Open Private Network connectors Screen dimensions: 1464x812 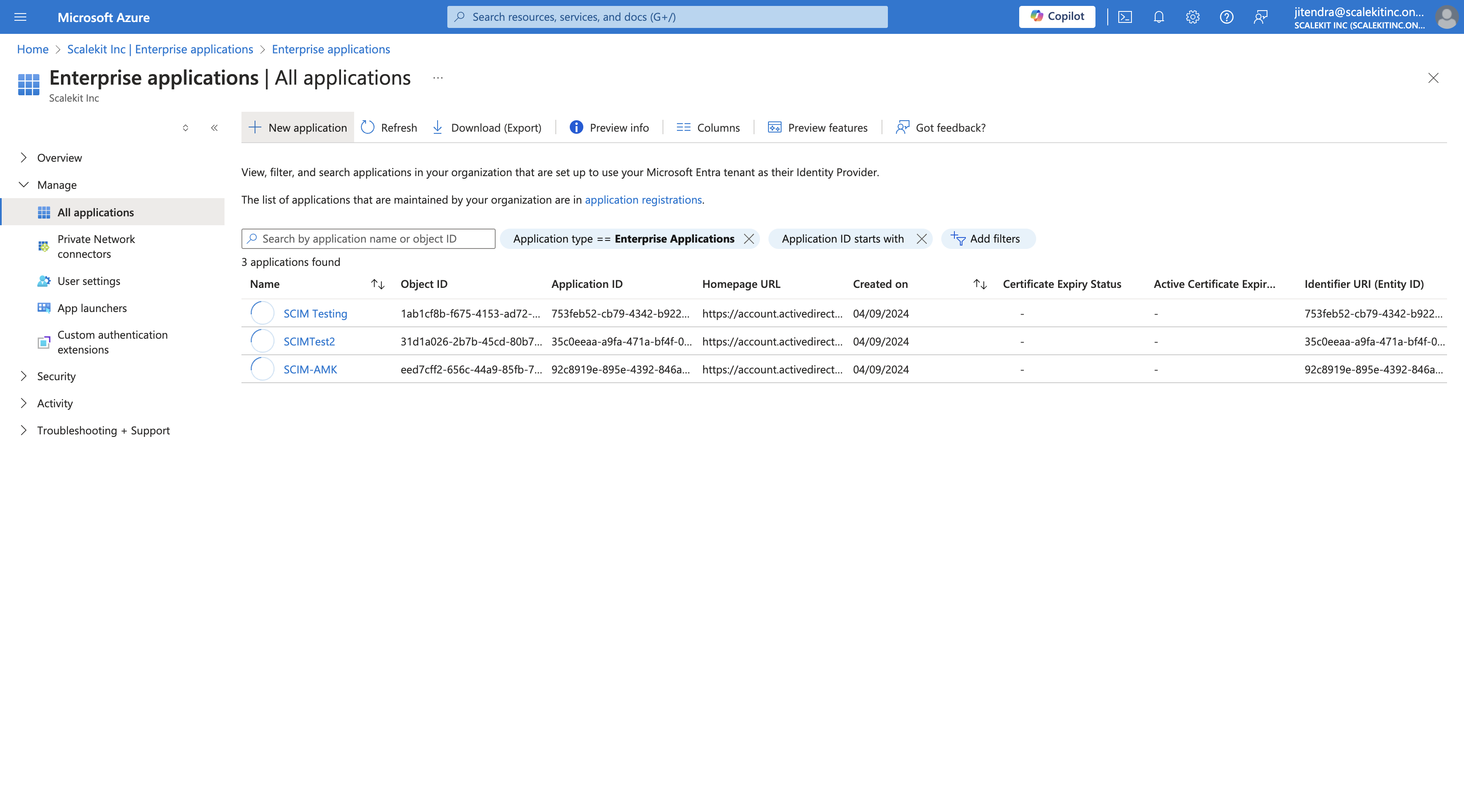pos(96,246)
